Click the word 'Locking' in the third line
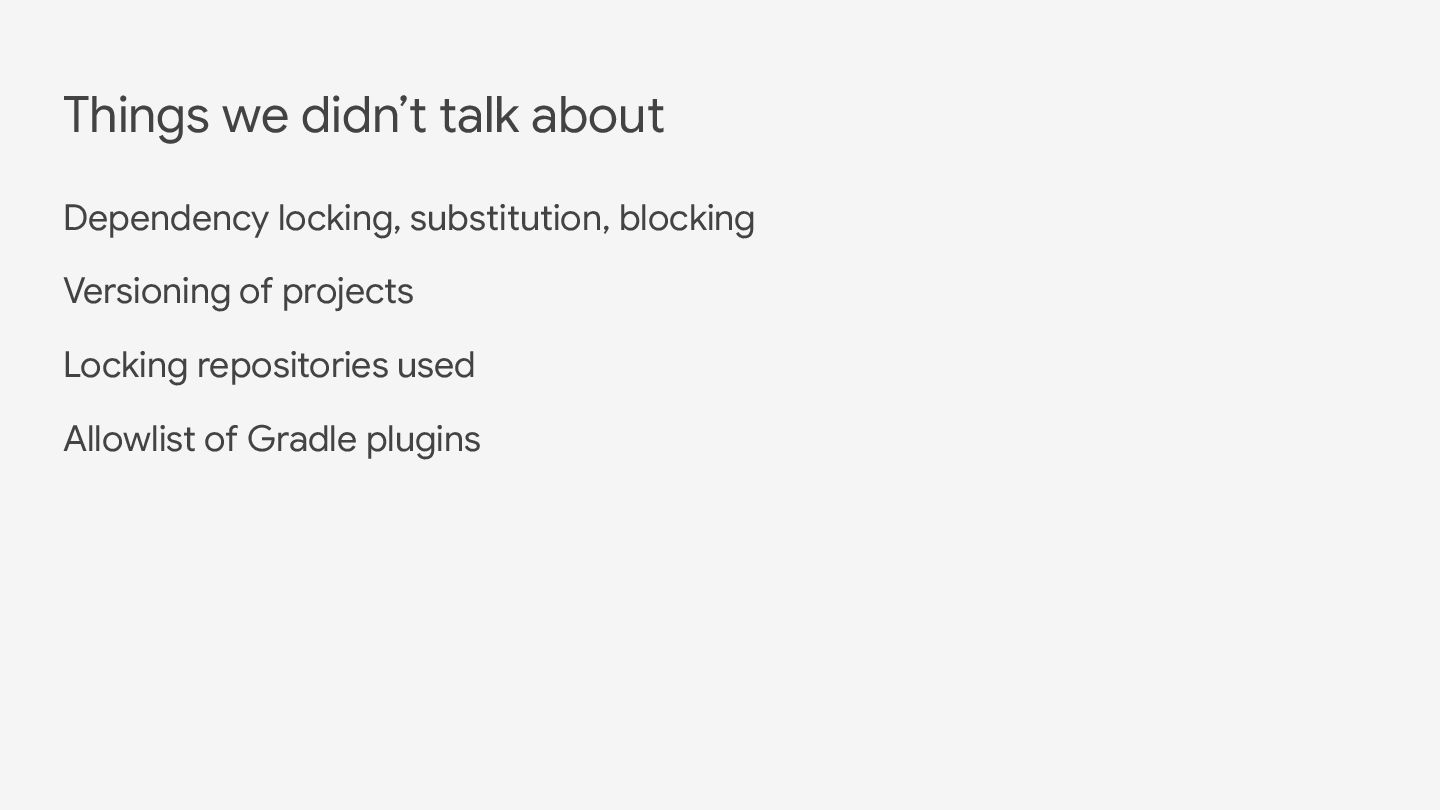Image resolution: width=1440 pixels, height=810 pixels. pyautogui.click(x=125, y=366)
